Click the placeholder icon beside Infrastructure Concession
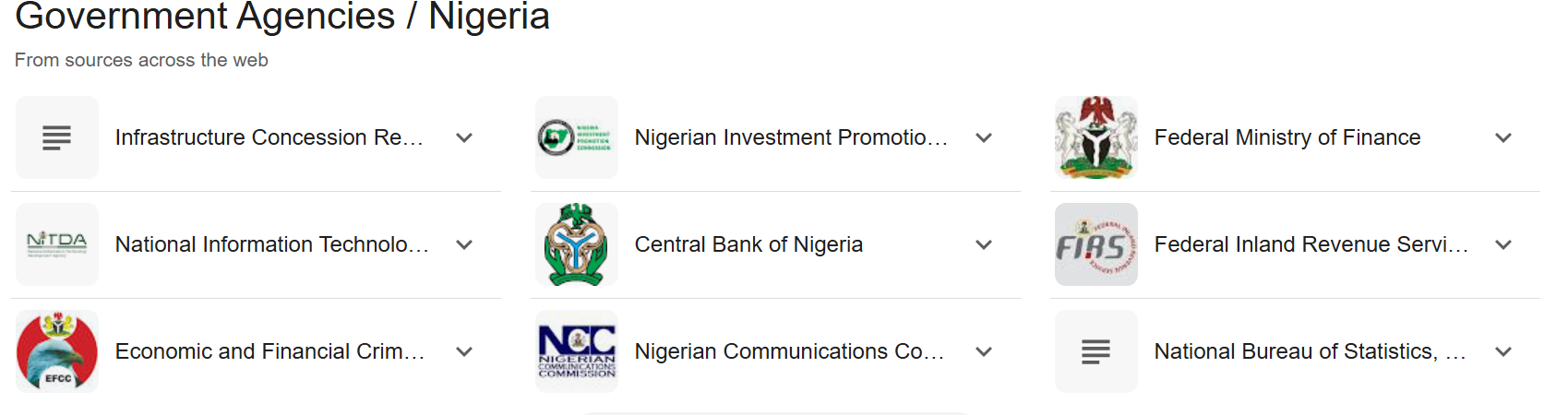1568x415 pixels. tap(57, 137)
